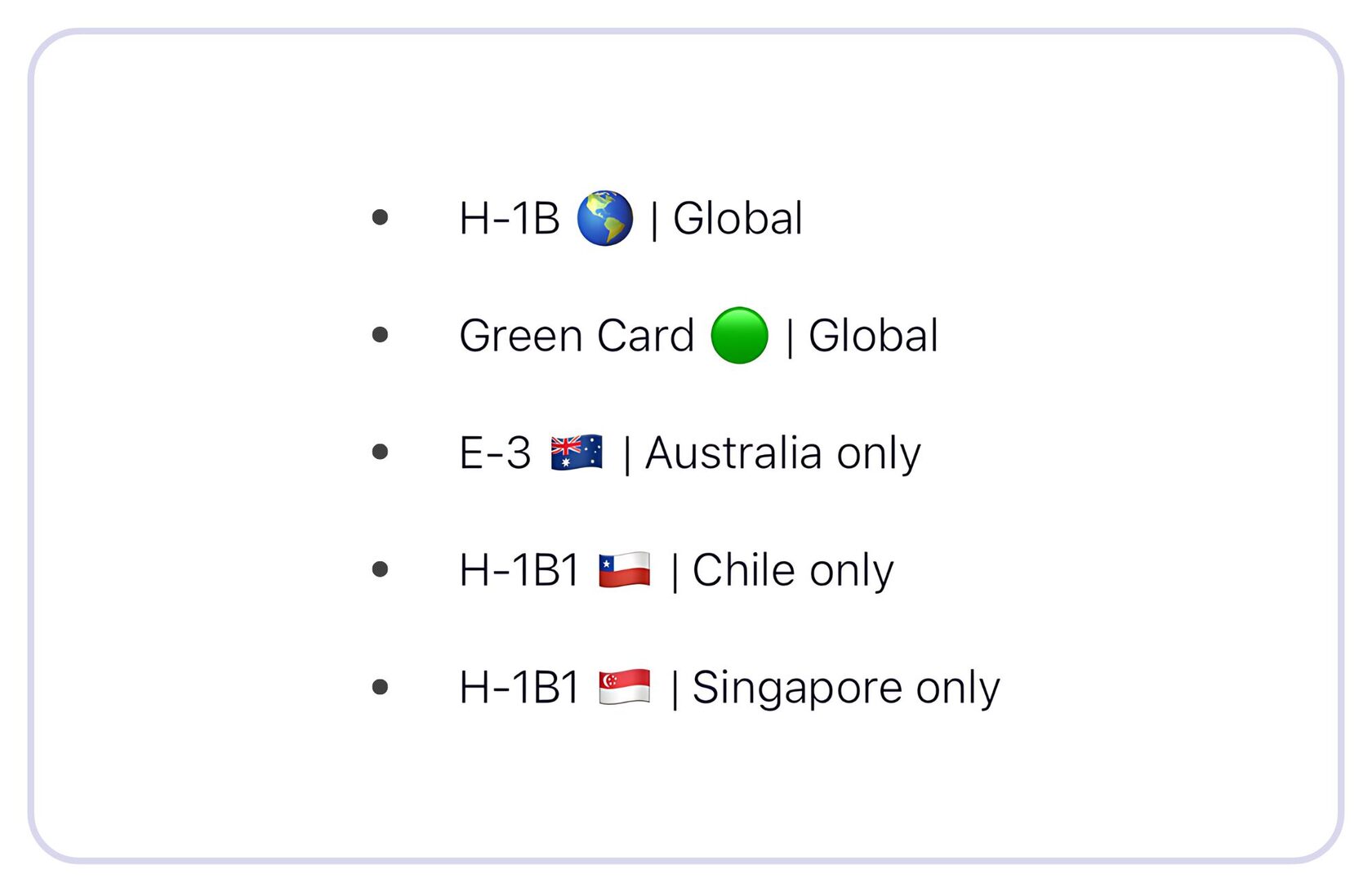This screenshot has height=892, width=1372.
Task: Select the Chile only text
Action: [x=792, y=570]
